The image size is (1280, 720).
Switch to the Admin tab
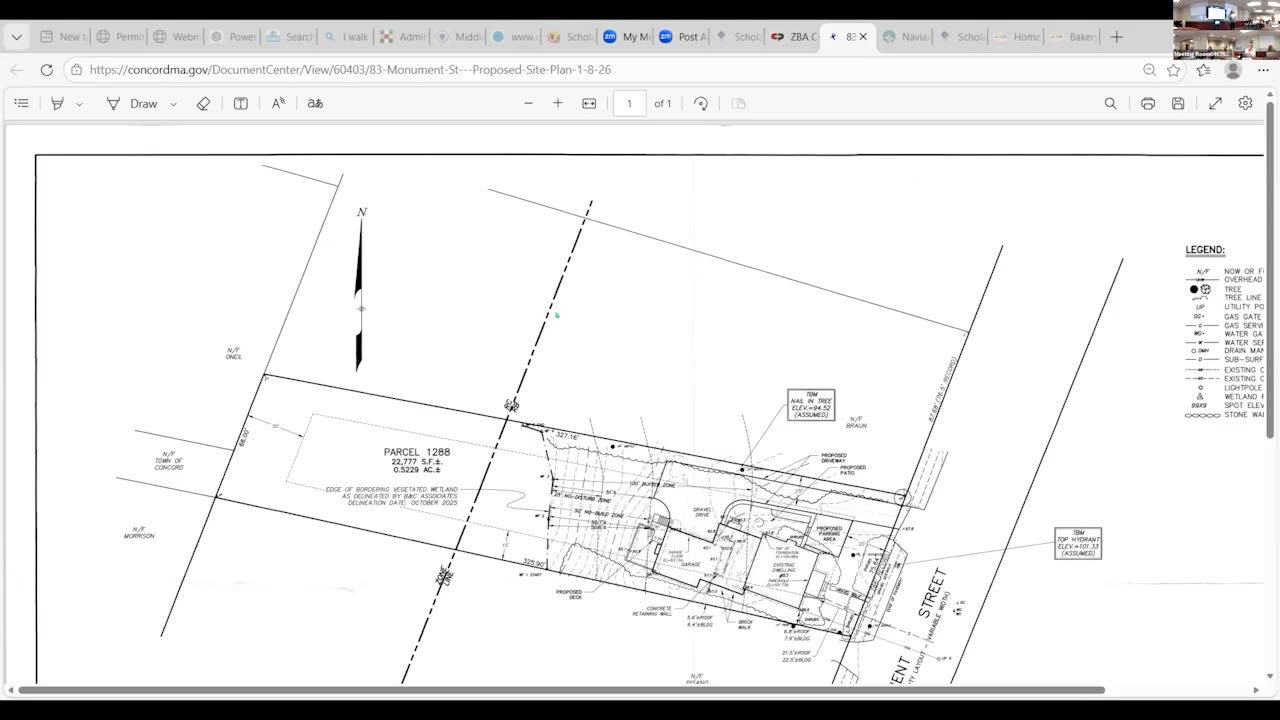point(402,37)
